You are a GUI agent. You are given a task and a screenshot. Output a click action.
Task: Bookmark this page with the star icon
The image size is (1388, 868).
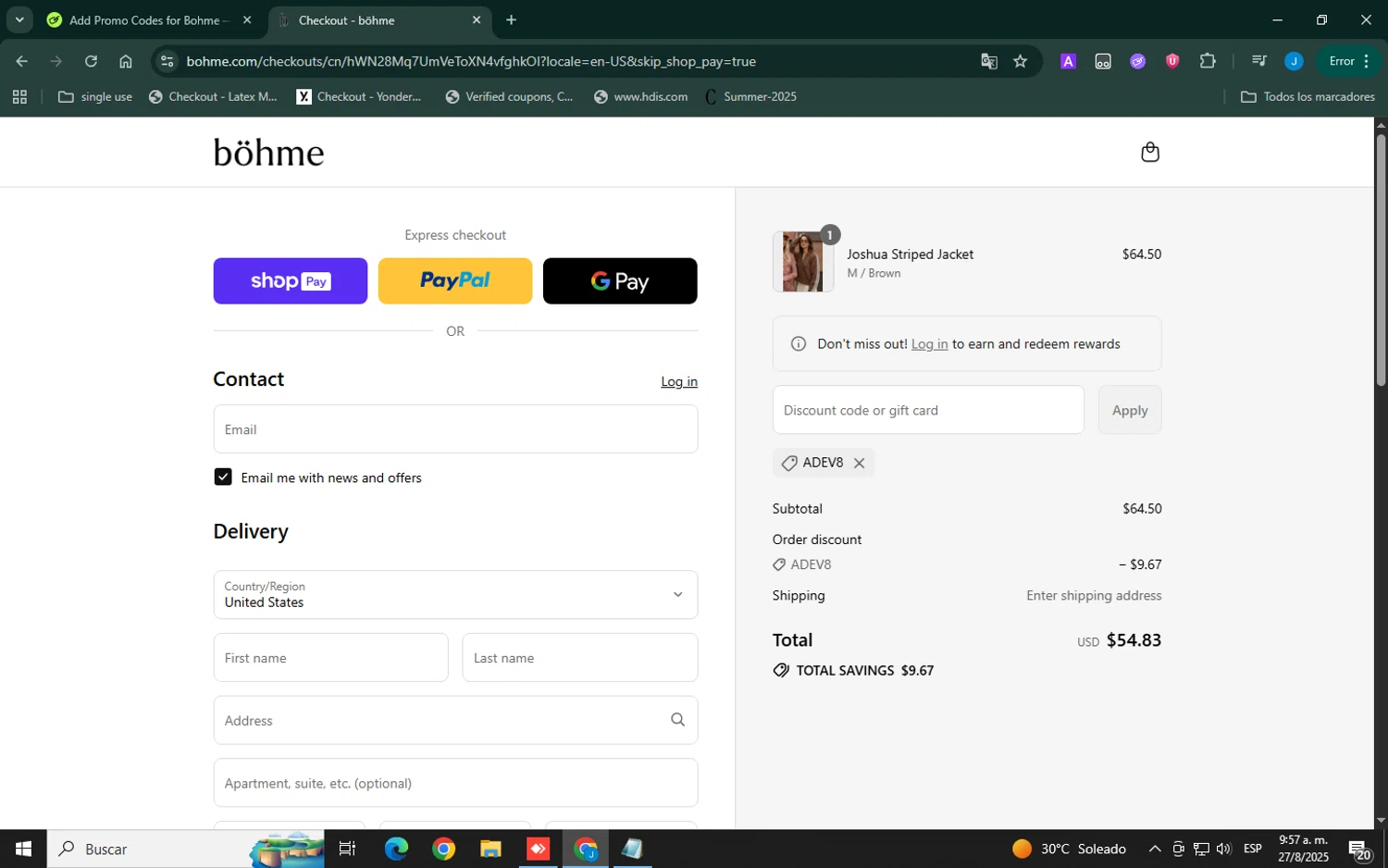coord(1020,61)
